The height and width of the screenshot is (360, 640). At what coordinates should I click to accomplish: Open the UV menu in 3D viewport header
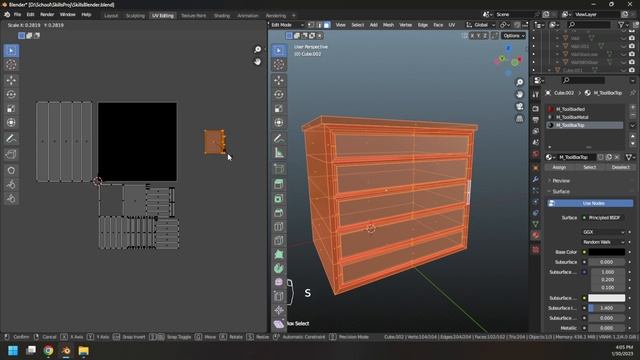pos(451,25)
